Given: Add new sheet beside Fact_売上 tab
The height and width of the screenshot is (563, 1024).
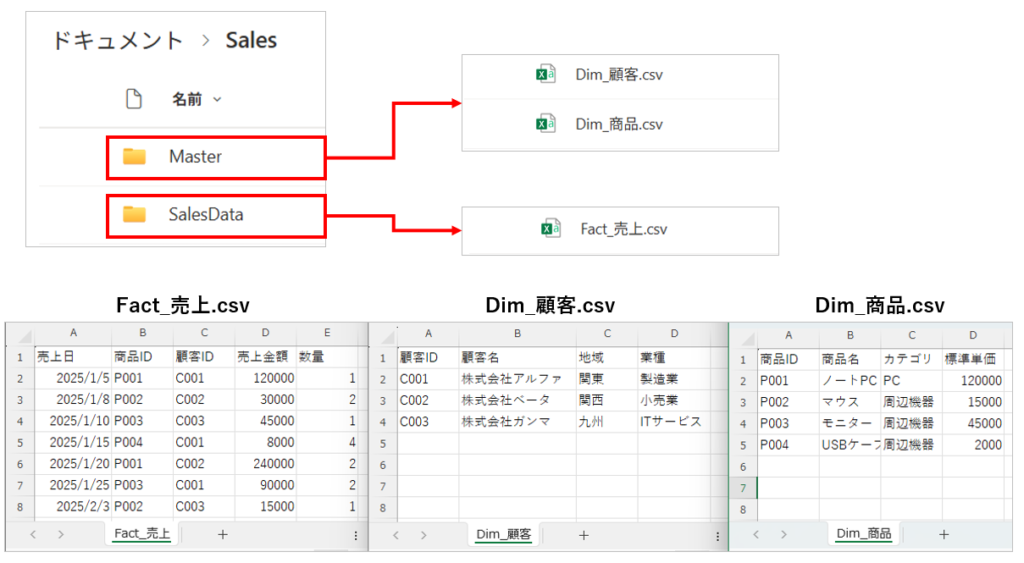Looking at the screenshot, I should click(x=222, y=535).
